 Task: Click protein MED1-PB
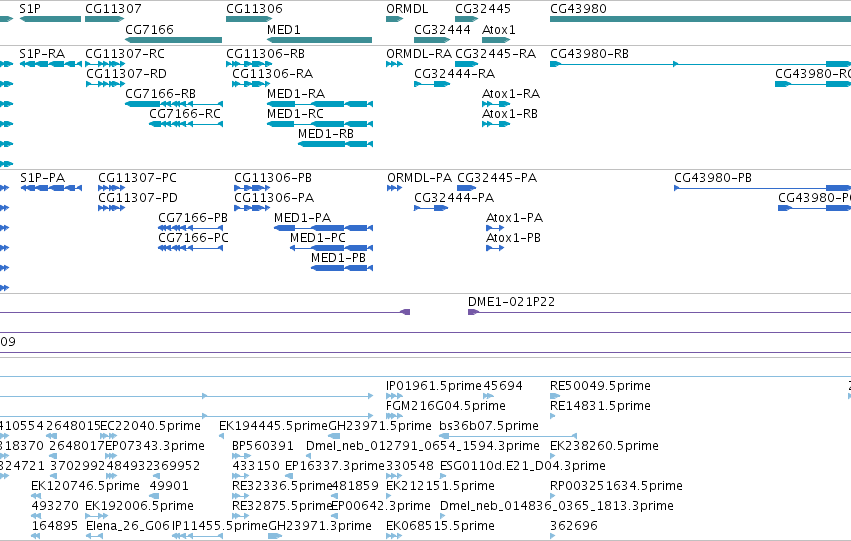pos(342,268)
